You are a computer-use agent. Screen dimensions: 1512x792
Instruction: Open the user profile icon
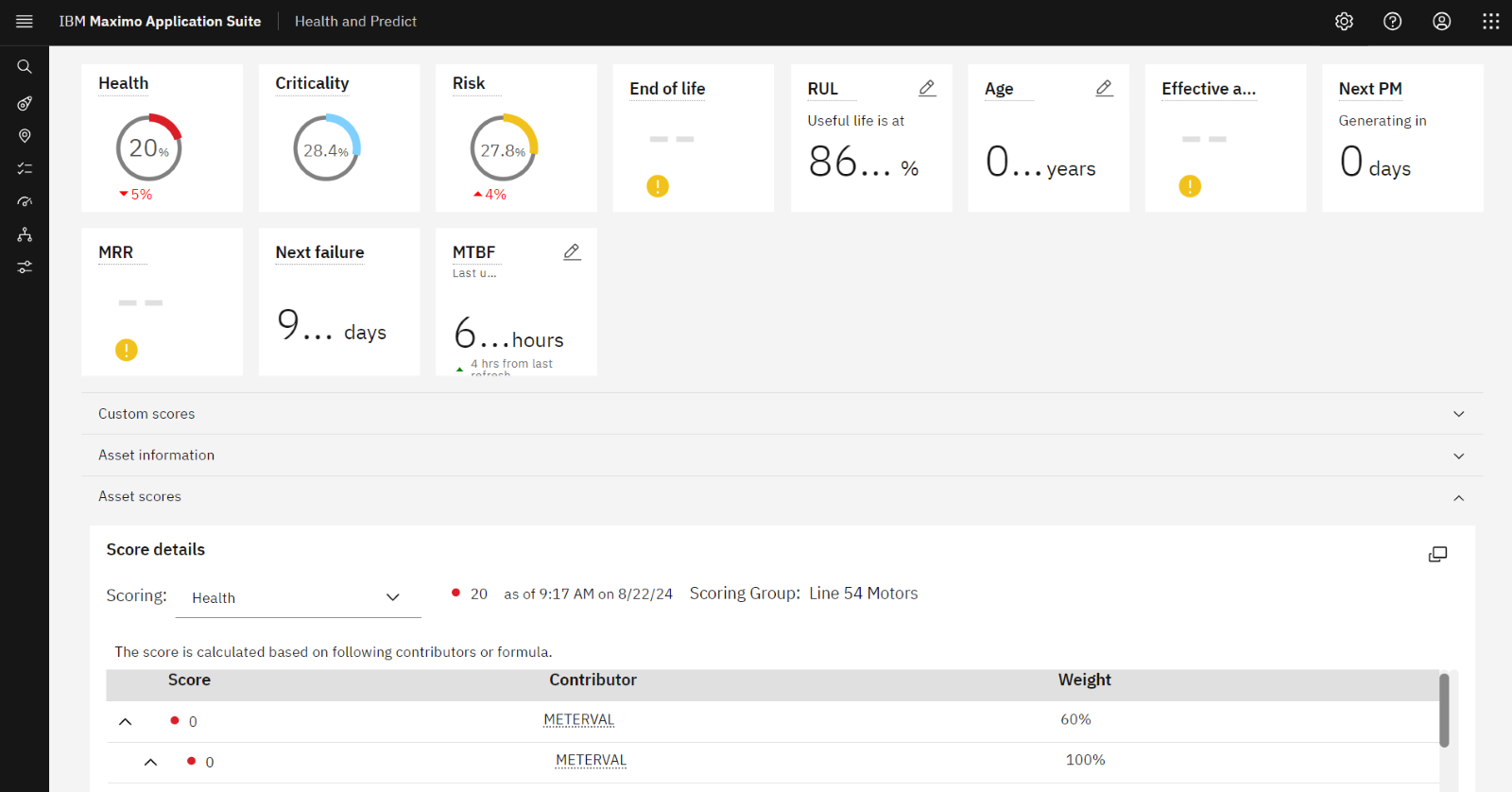point(1442,21)
